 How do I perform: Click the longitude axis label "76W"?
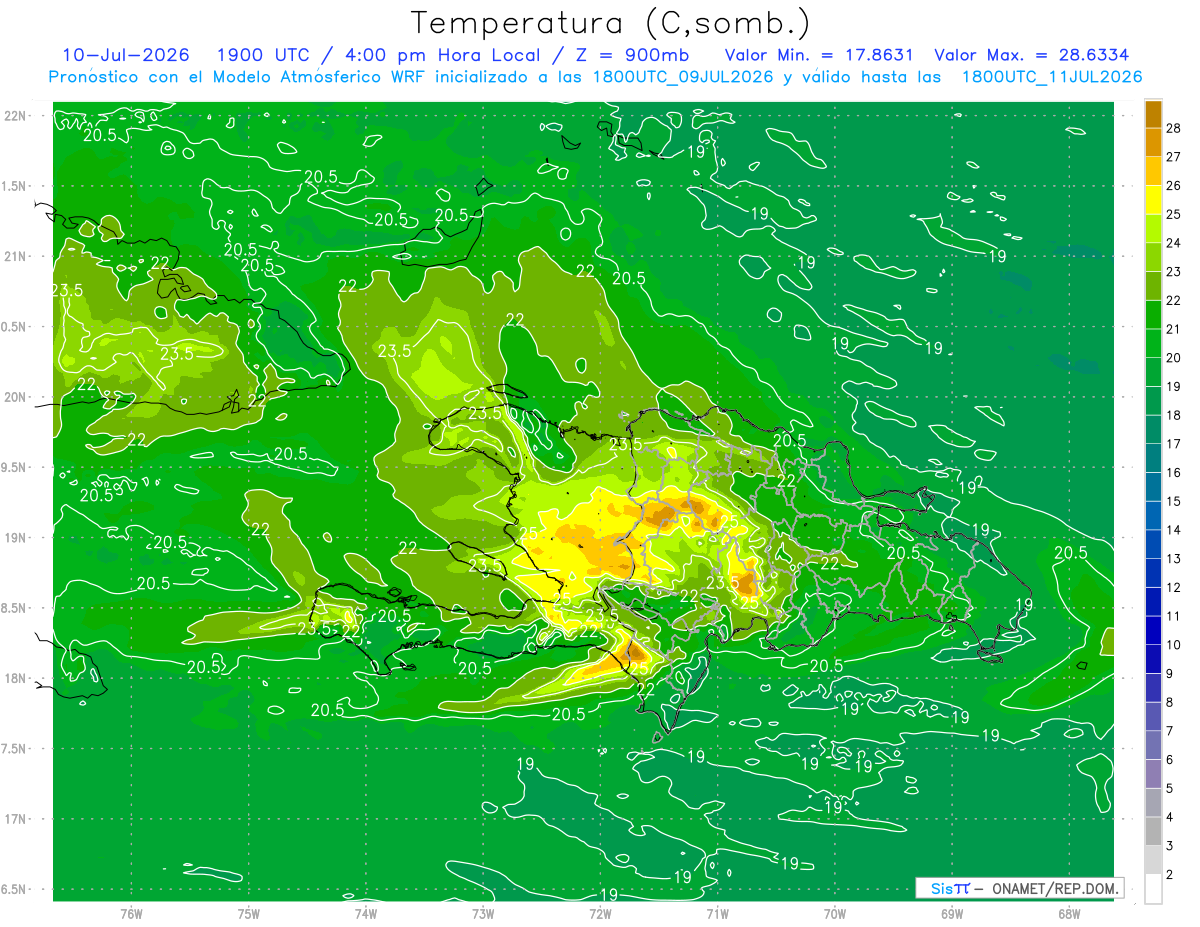131,914
